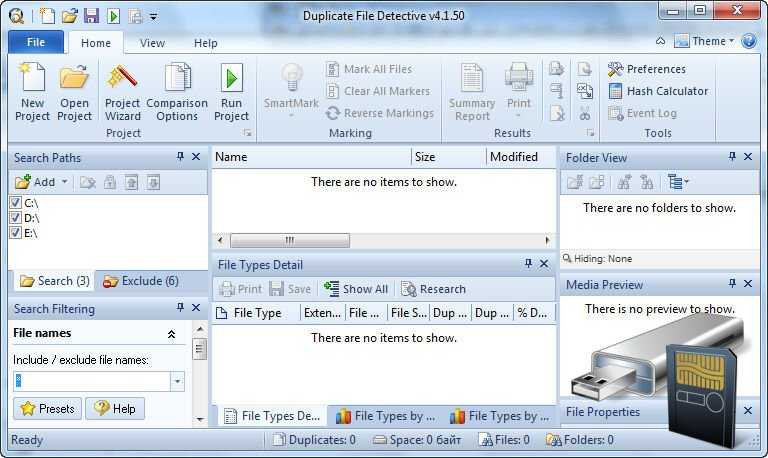Start the search with Run Project
Screen dimensions: 768x458
coord(231,92)
